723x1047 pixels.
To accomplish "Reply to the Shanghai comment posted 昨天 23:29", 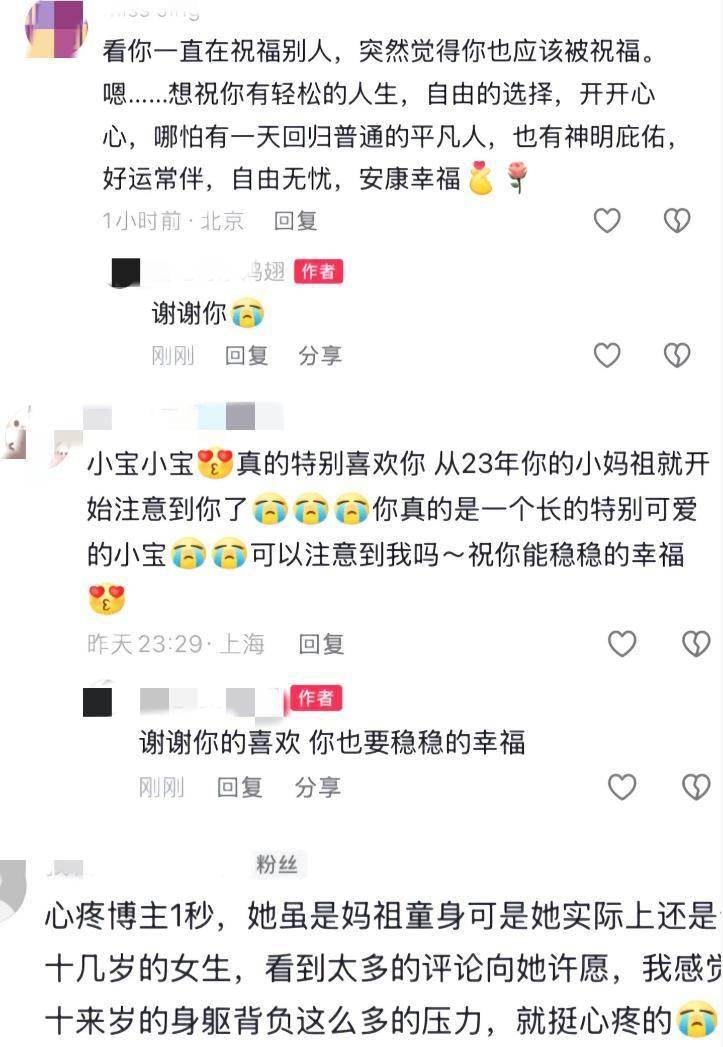I will (x=321, y=644).
